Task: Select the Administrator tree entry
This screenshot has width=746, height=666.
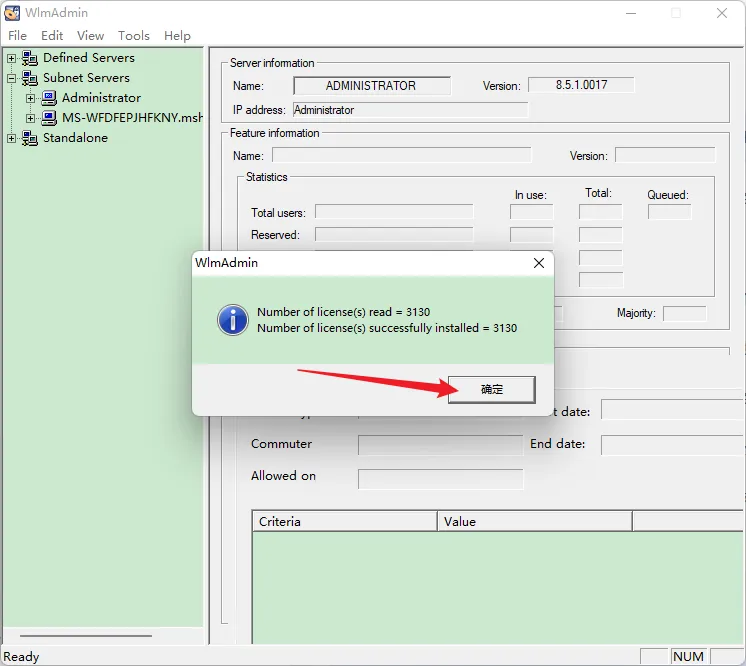Action: [x=101, y=98]
